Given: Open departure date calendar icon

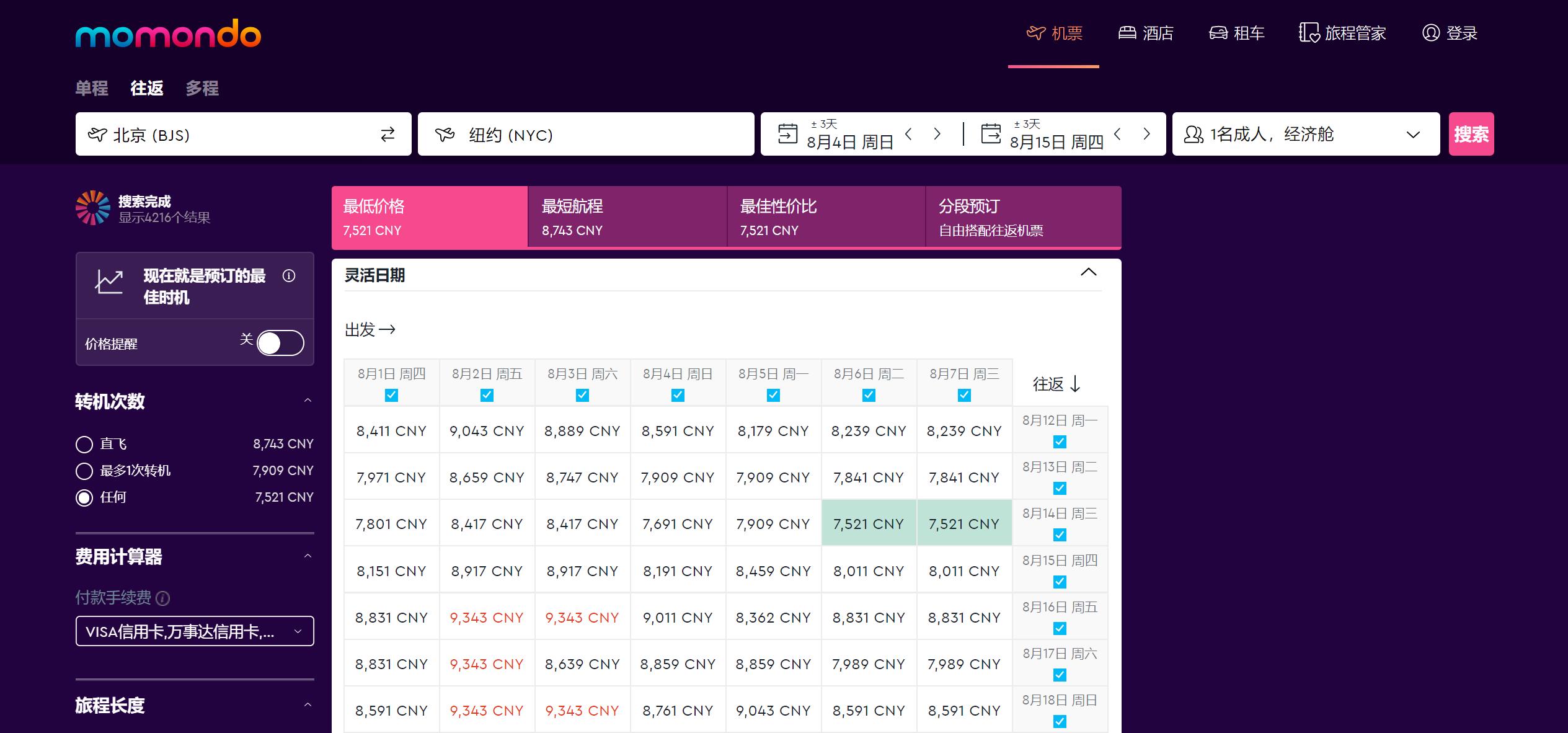Looking at the screenshot, I should (x=787, y=134).
